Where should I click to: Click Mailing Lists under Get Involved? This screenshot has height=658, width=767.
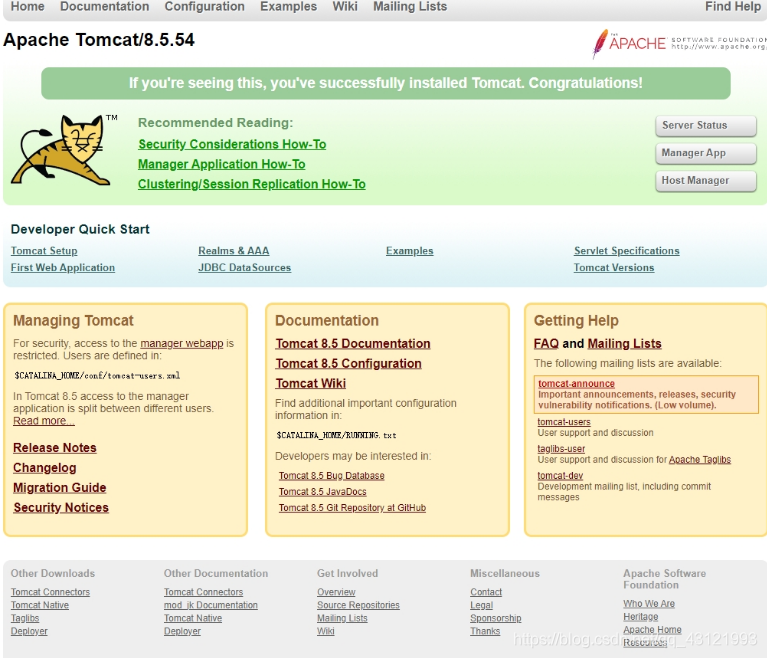click(342, 618)
